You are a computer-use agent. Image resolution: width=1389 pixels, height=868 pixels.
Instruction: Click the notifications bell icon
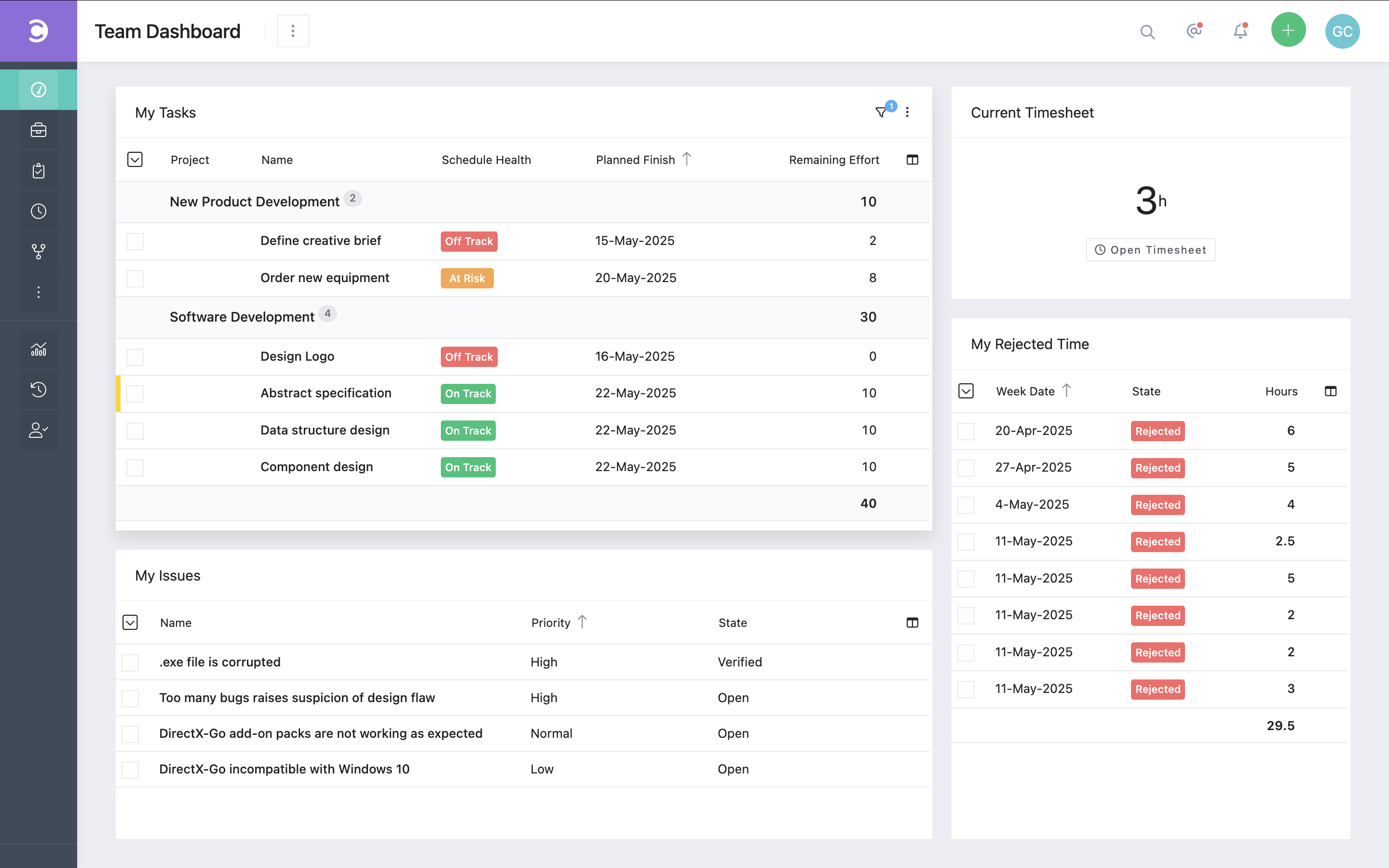pos(1240,31)
